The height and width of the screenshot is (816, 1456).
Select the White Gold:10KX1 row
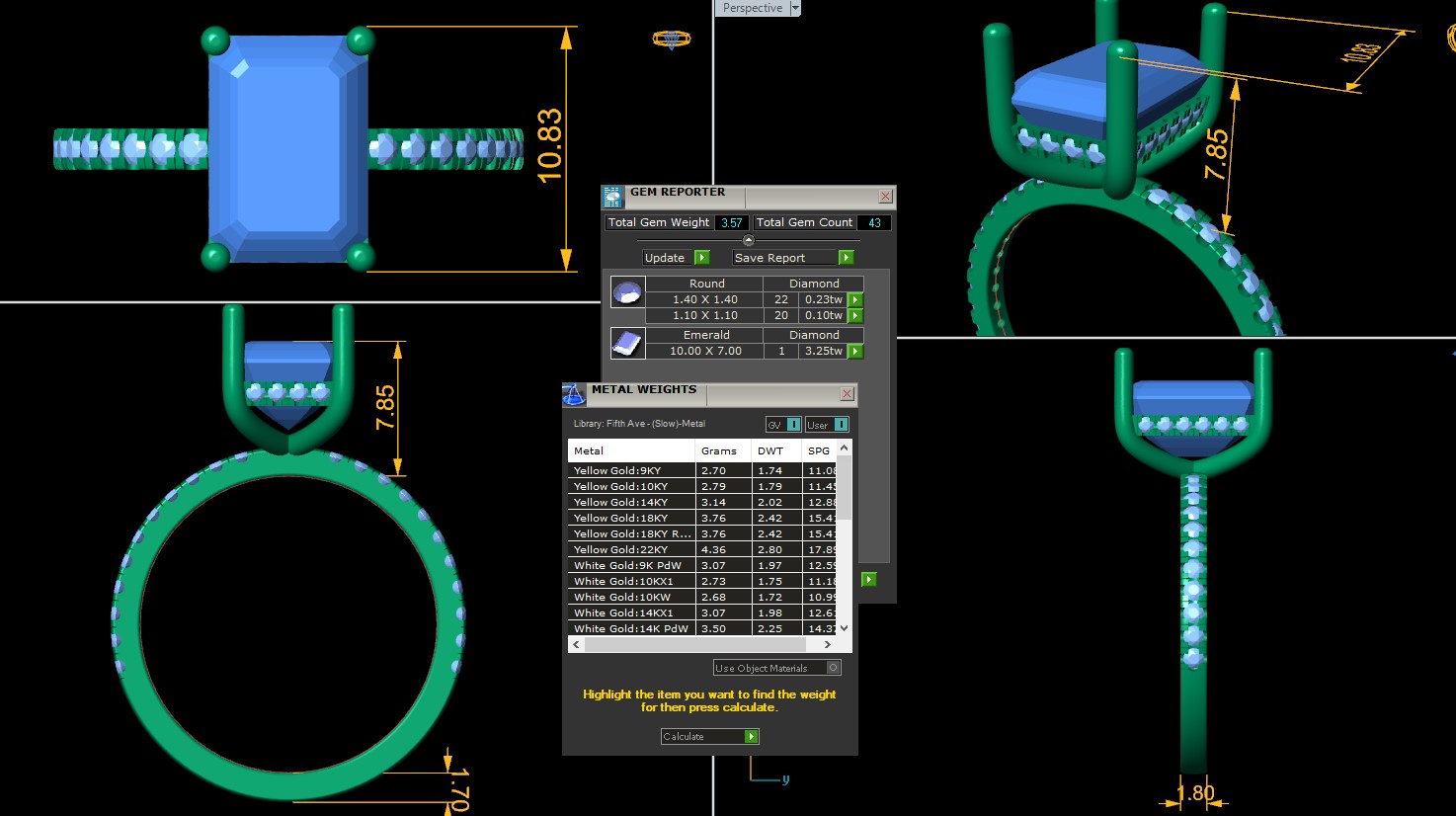point(702,581)
